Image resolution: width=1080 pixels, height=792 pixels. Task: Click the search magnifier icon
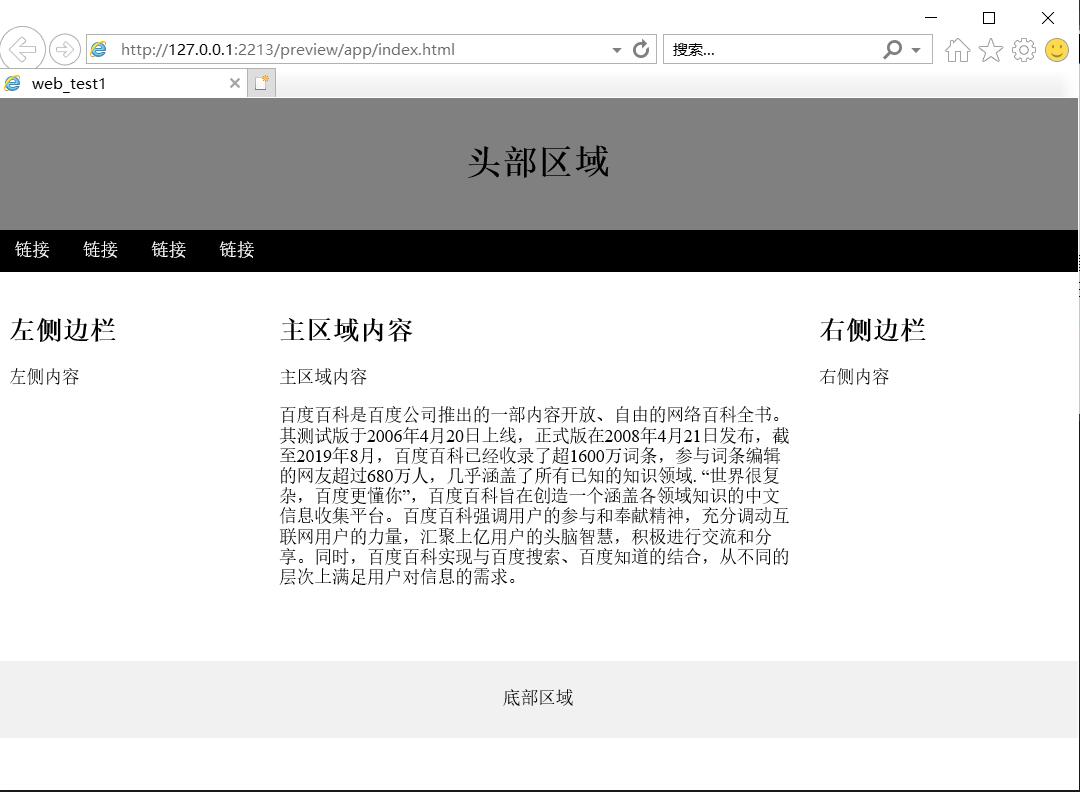(x=890, y=48)
